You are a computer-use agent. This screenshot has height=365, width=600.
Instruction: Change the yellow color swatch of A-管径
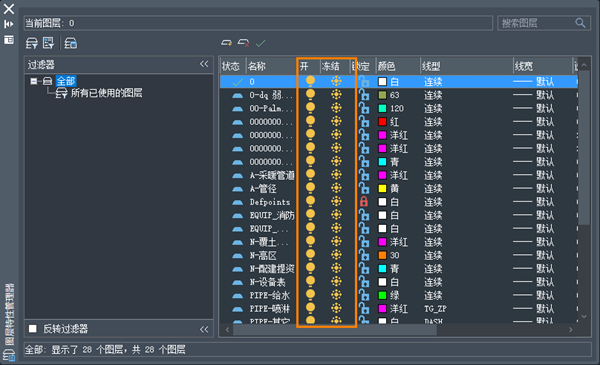click(382, 189)
